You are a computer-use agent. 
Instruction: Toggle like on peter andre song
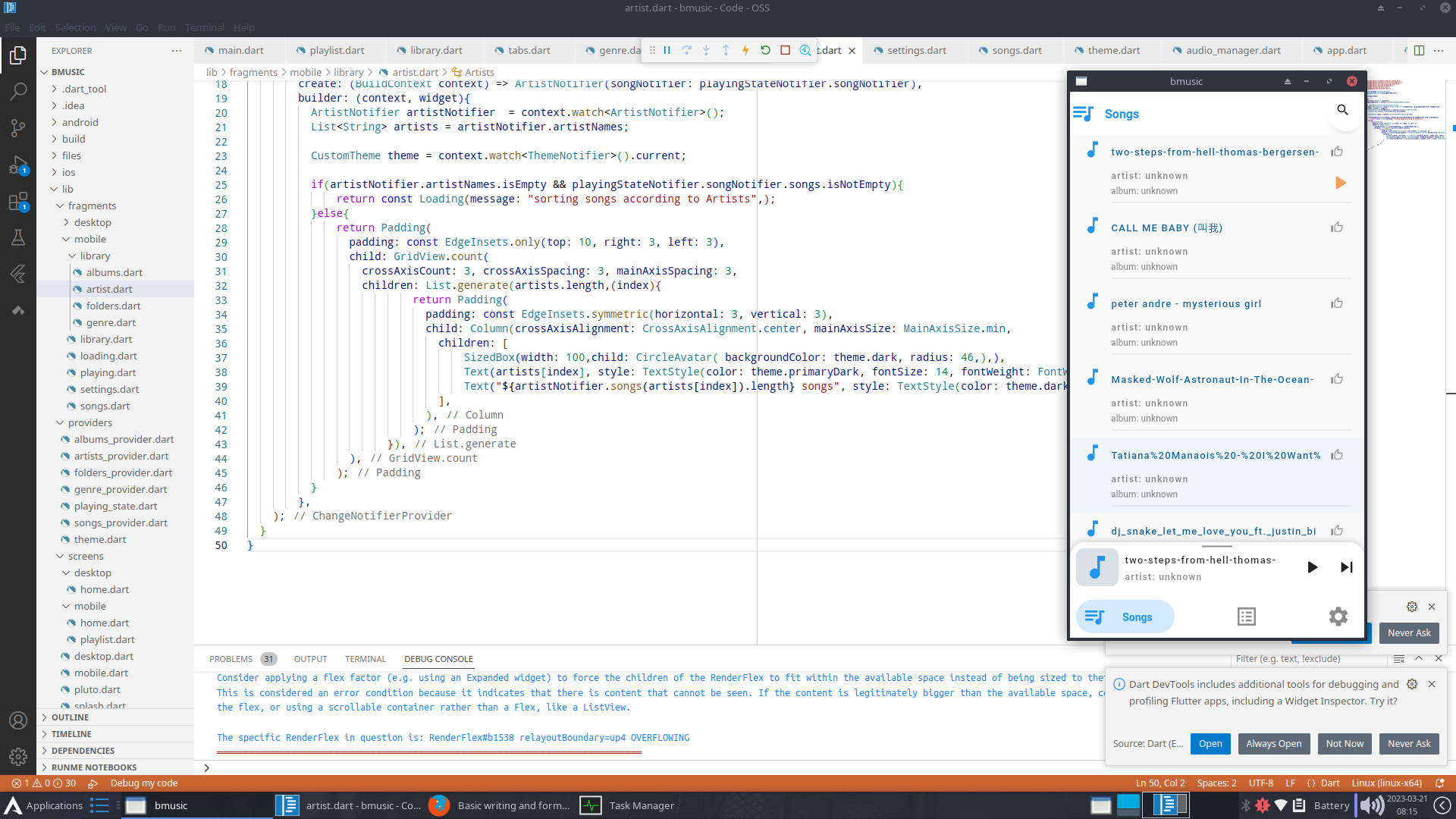[x=1336, y=303]
